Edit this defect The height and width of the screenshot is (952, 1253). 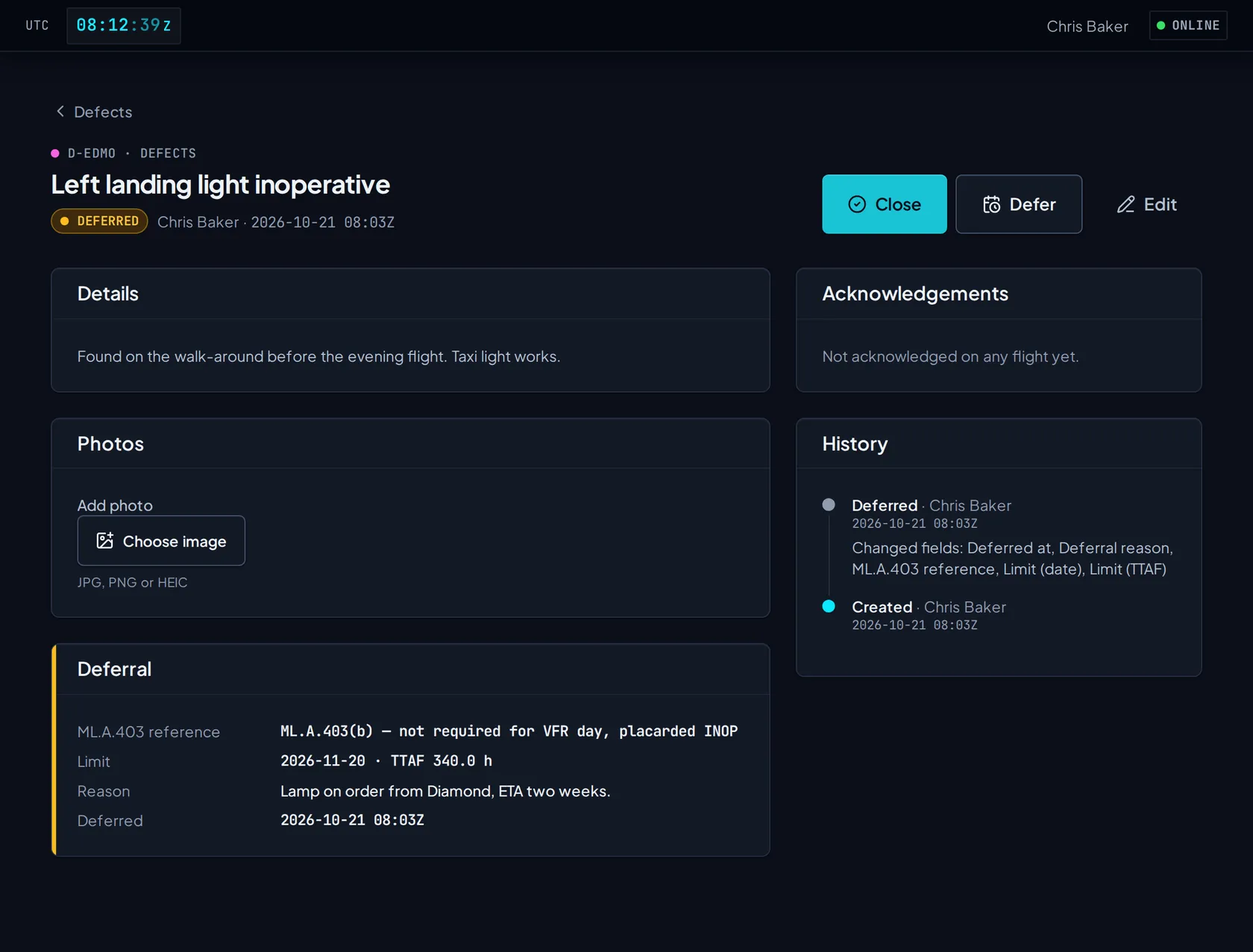click(1146, 204)
